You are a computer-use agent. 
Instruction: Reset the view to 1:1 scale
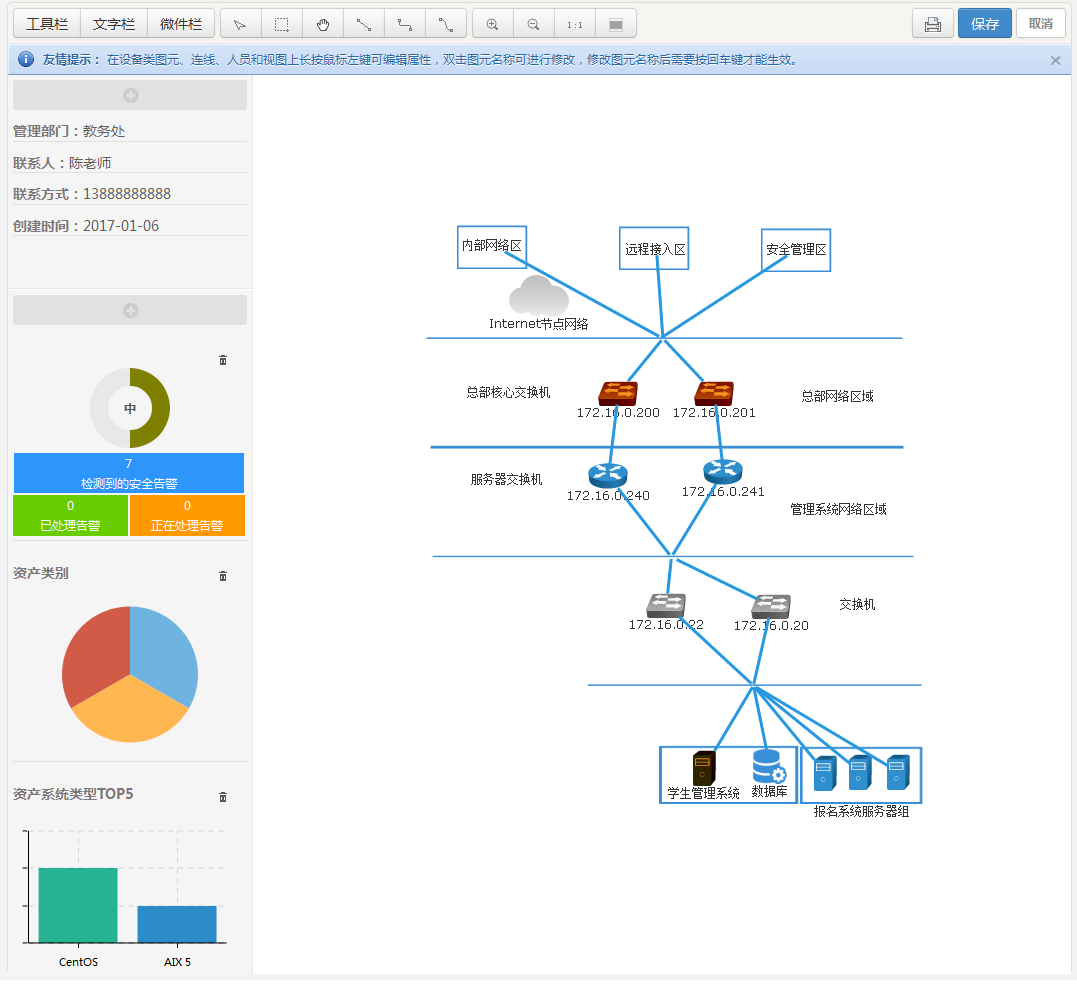[x=574, y=24]
